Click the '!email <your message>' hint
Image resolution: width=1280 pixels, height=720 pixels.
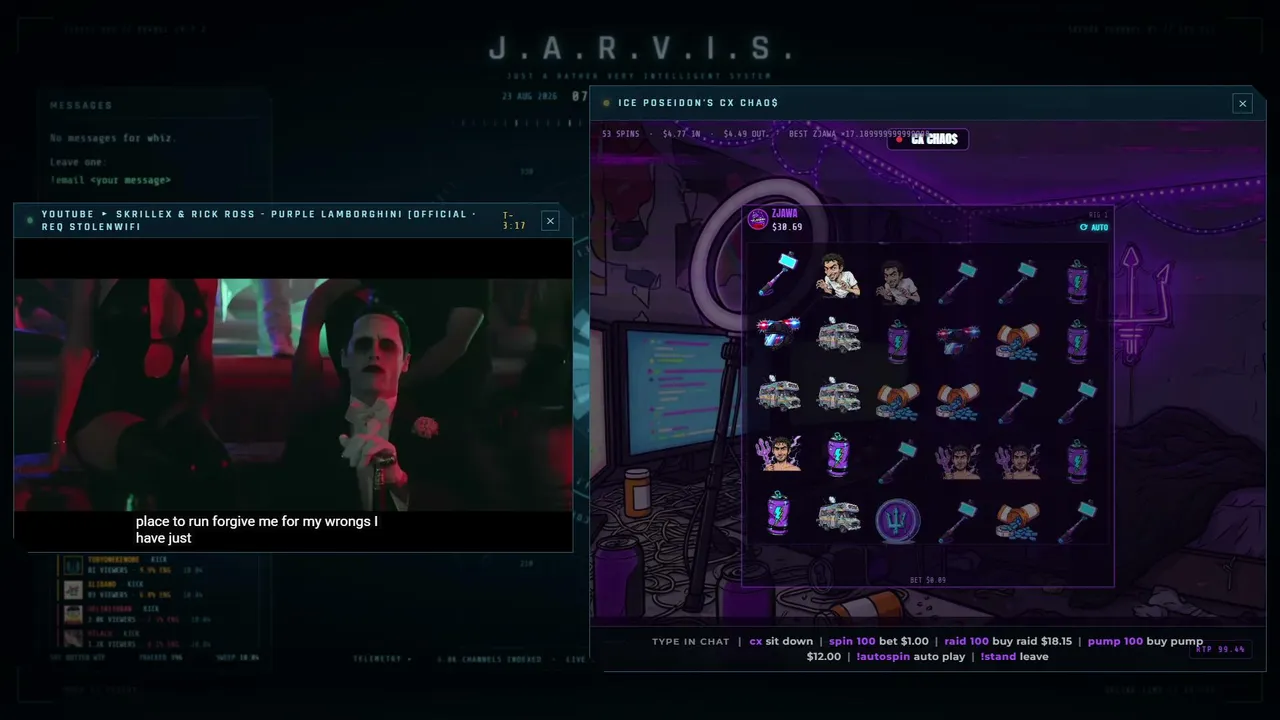tap(110, 180)
